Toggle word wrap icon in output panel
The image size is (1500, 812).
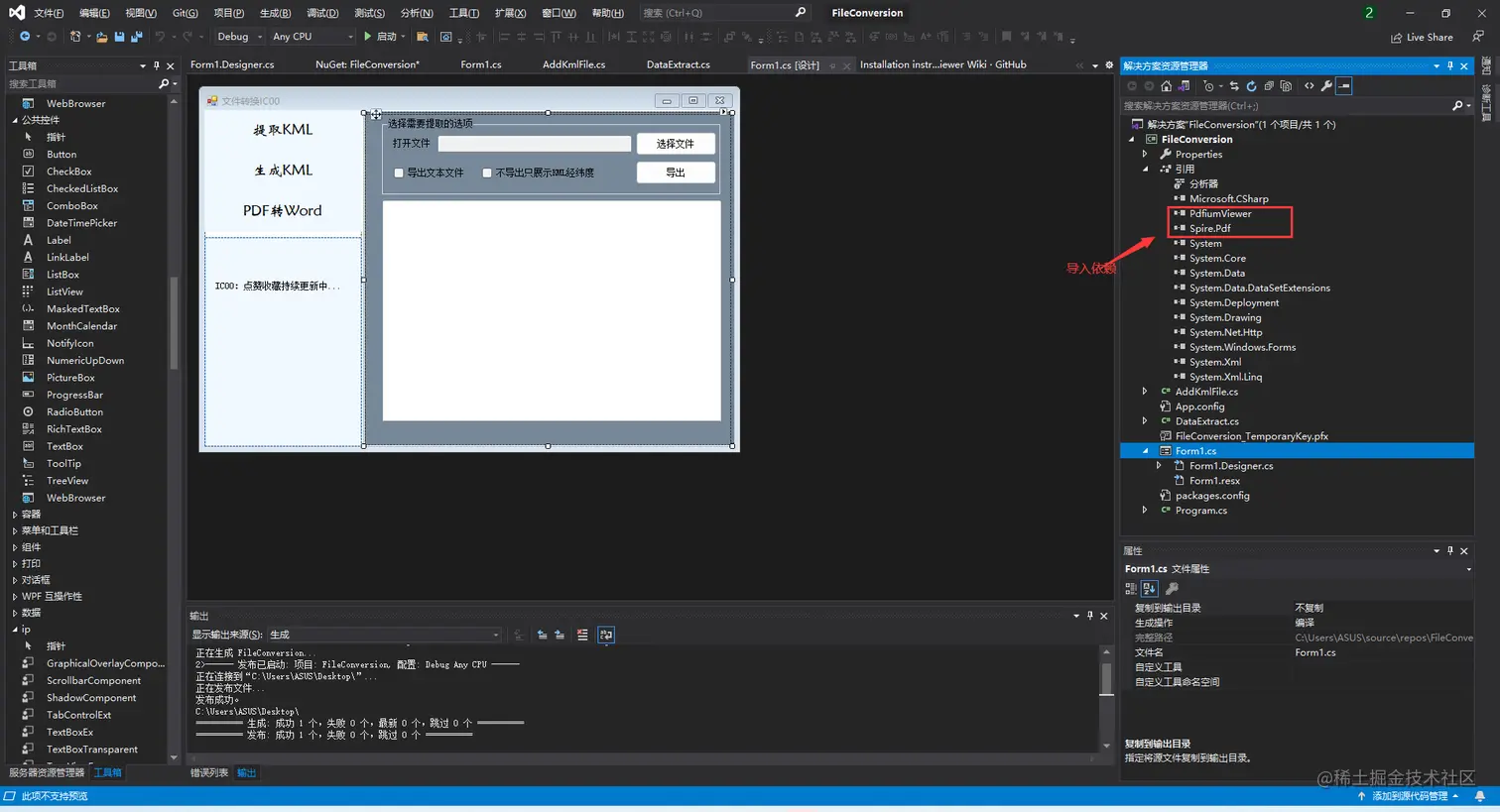[606, 635]
